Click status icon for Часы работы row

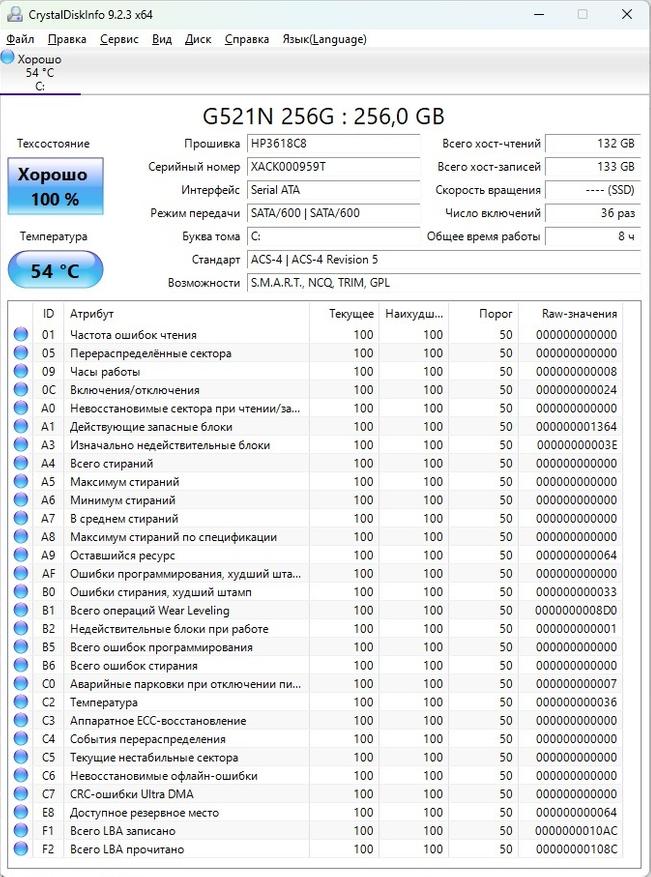coord(21,371)
